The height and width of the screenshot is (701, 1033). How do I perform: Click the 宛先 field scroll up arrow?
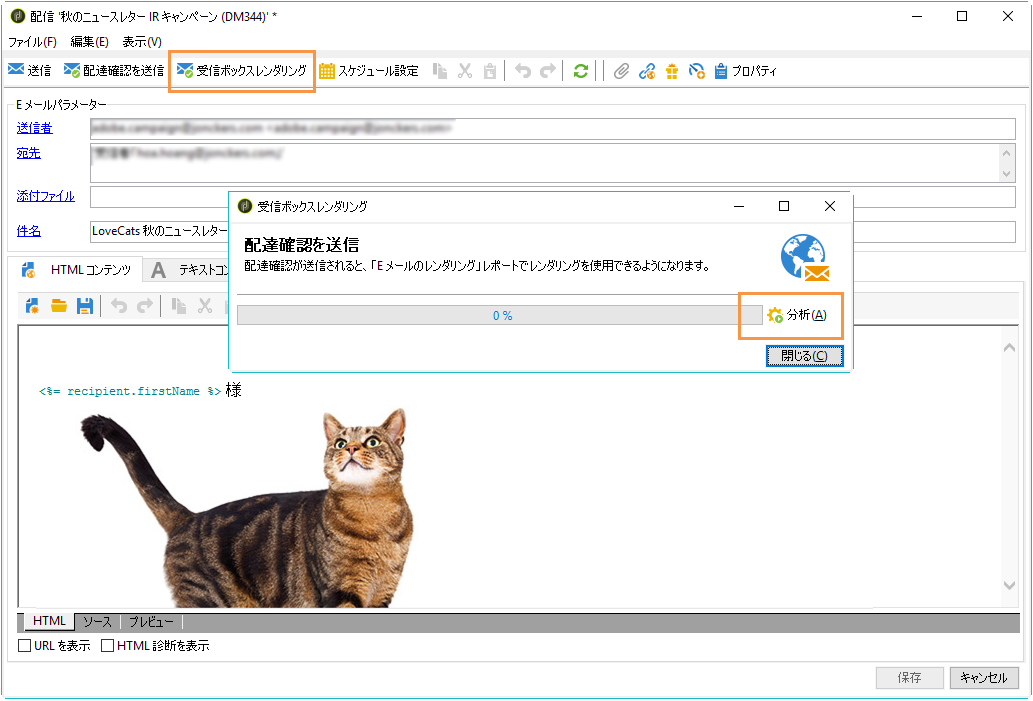[1007, 153]
